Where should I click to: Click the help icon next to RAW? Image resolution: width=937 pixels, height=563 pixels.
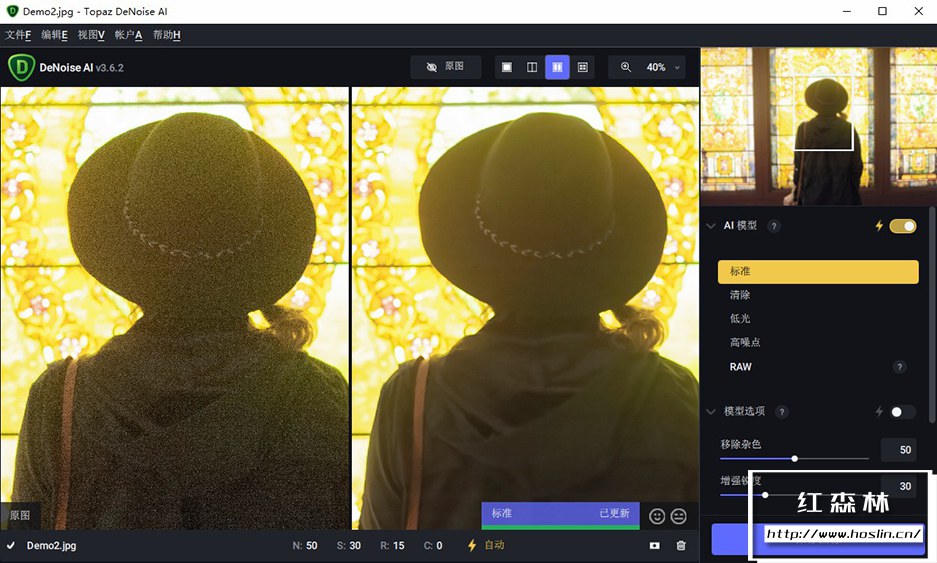pyautogui.click(x=900, y=367)
